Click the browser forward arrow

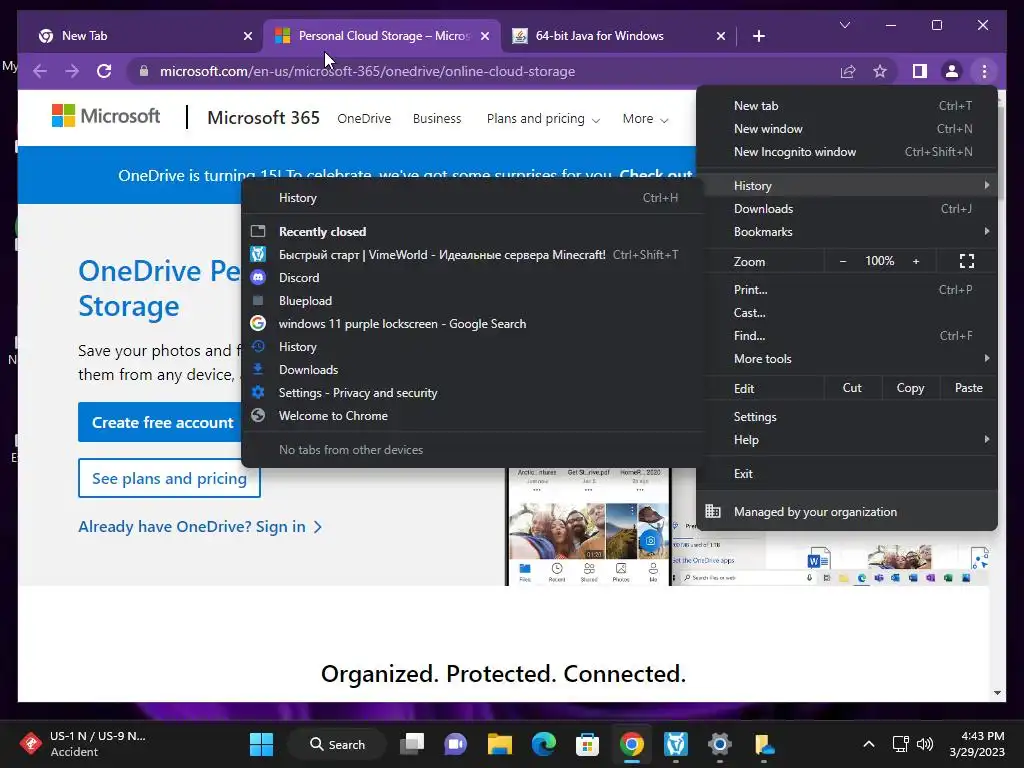[x=72, y=71]
